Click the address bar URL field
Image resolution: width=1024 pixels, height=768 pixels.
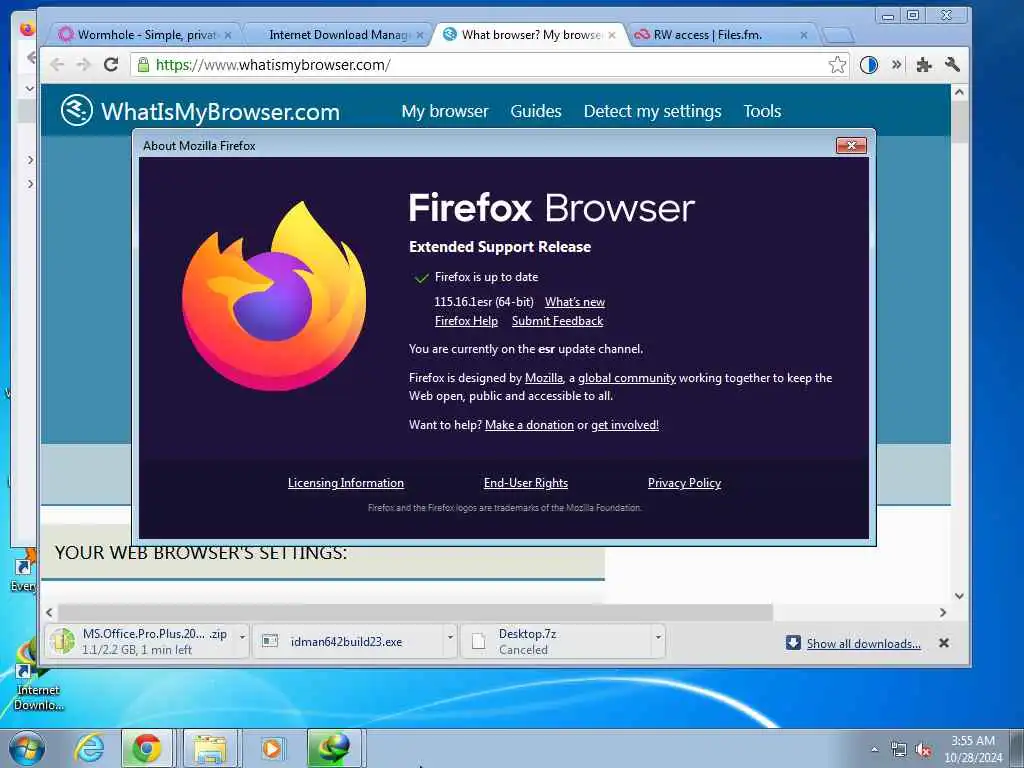[490, 65]
